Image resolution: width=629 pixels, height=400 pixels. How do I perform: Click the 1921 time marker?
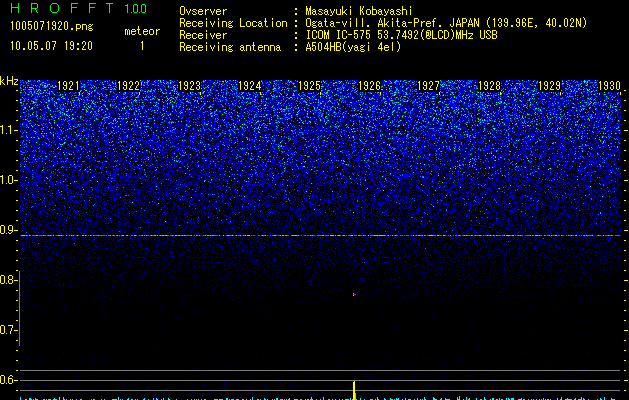[x=69, y=86]
